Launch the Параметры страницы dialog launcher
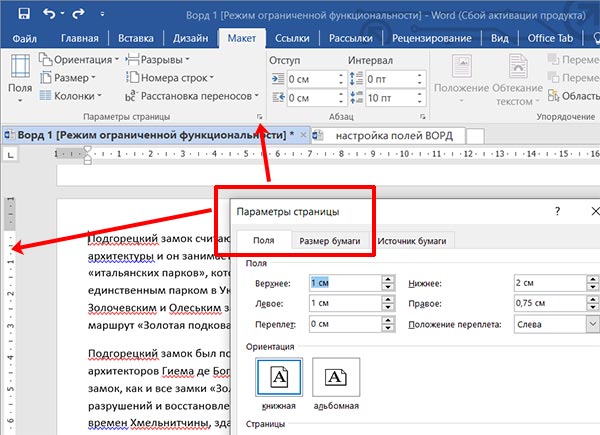 tap(260, 117)
